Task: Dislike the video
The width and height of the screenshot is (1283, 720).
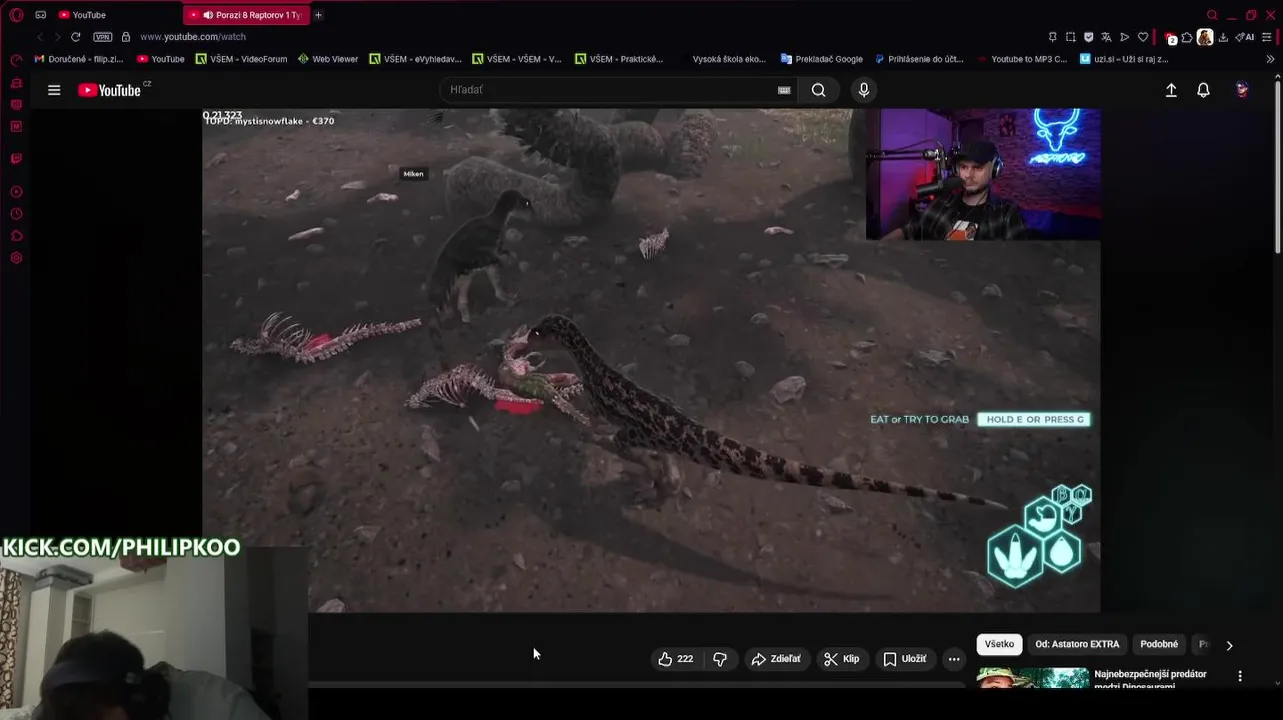Action: (x=720, y=659)
